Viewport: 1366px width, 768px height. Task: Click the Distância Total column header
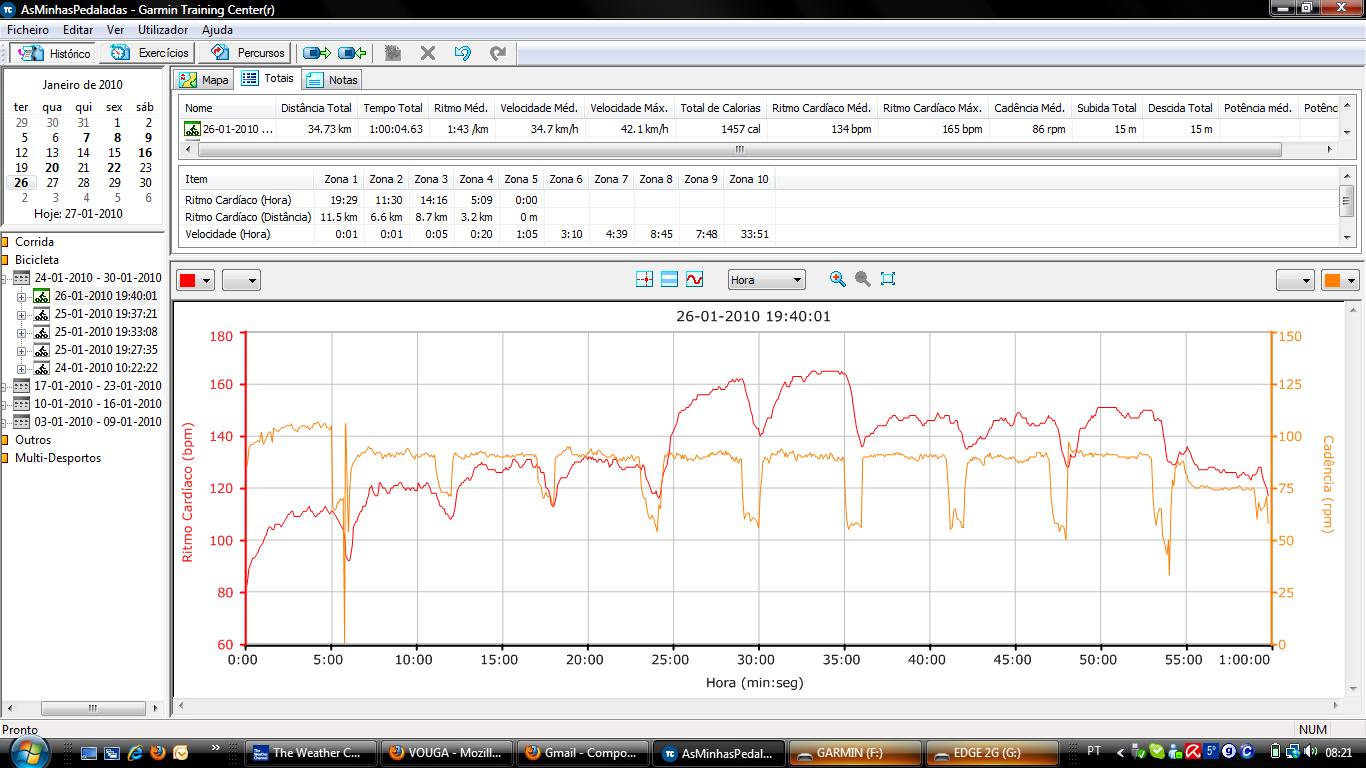315,108
